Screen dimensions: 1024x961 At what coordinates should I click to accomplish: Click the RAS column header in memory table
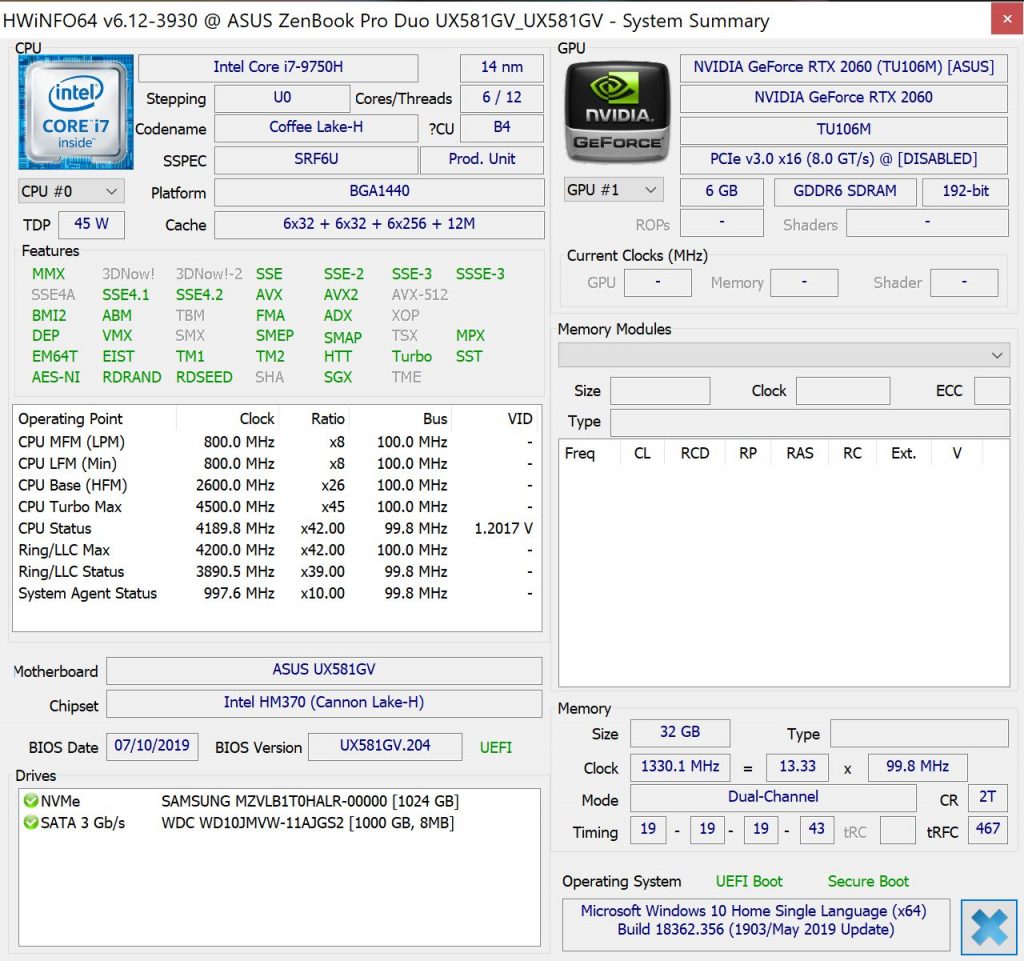click(x=800, y=453)
